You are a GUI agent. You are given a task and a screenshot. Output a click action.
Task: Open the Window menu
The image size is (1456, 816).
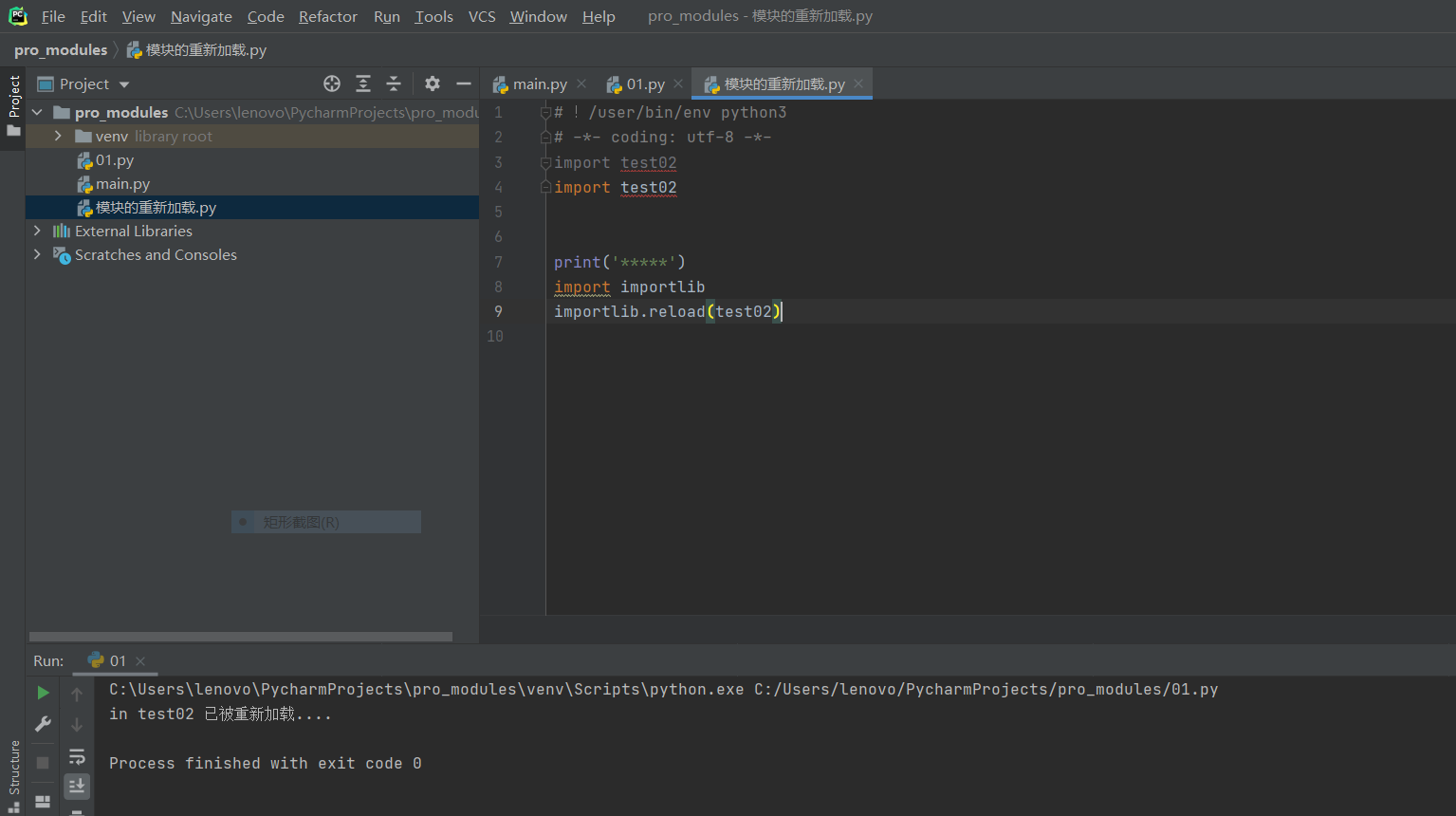pyautogui.click(x=538, y=16)
